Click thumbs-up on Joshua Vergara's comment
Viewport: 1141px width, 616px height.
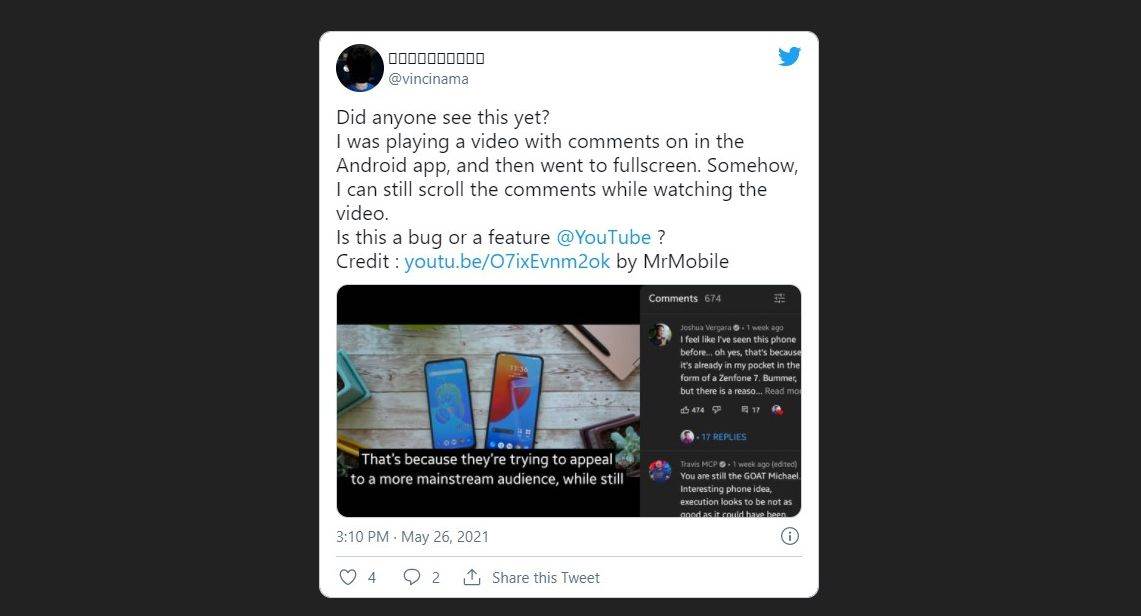[685, 410]
